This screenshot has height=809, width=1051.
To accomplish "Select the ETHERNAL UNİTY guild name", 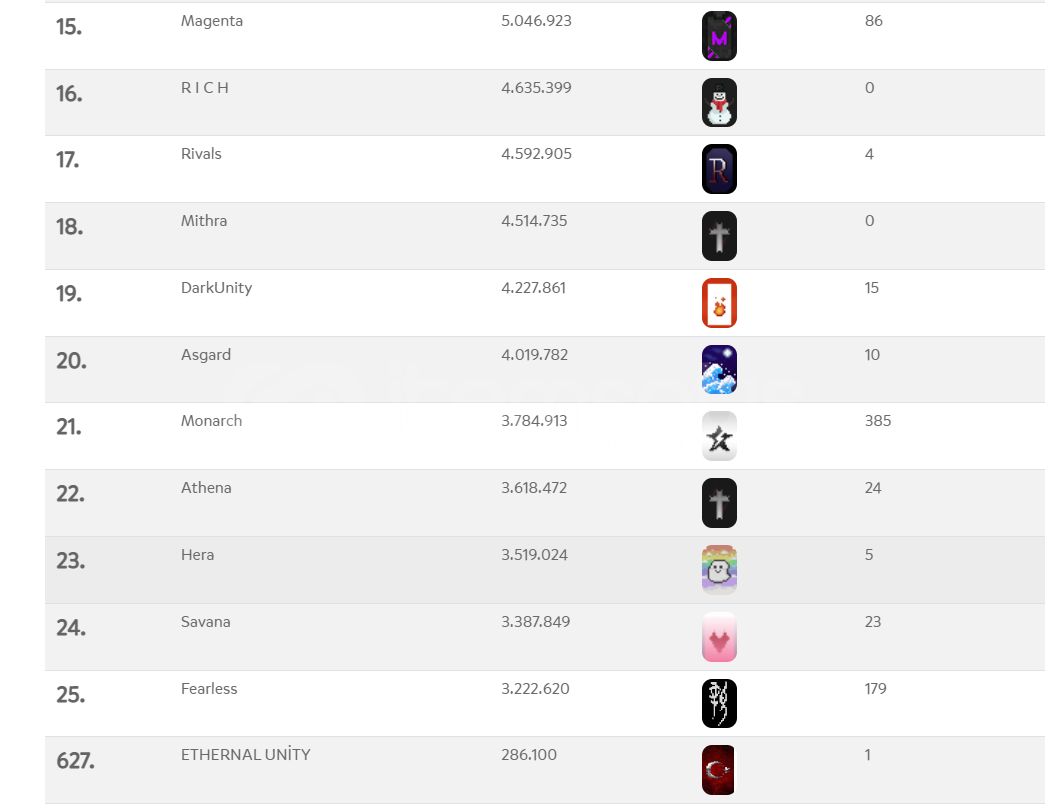I will coord(245,755).
